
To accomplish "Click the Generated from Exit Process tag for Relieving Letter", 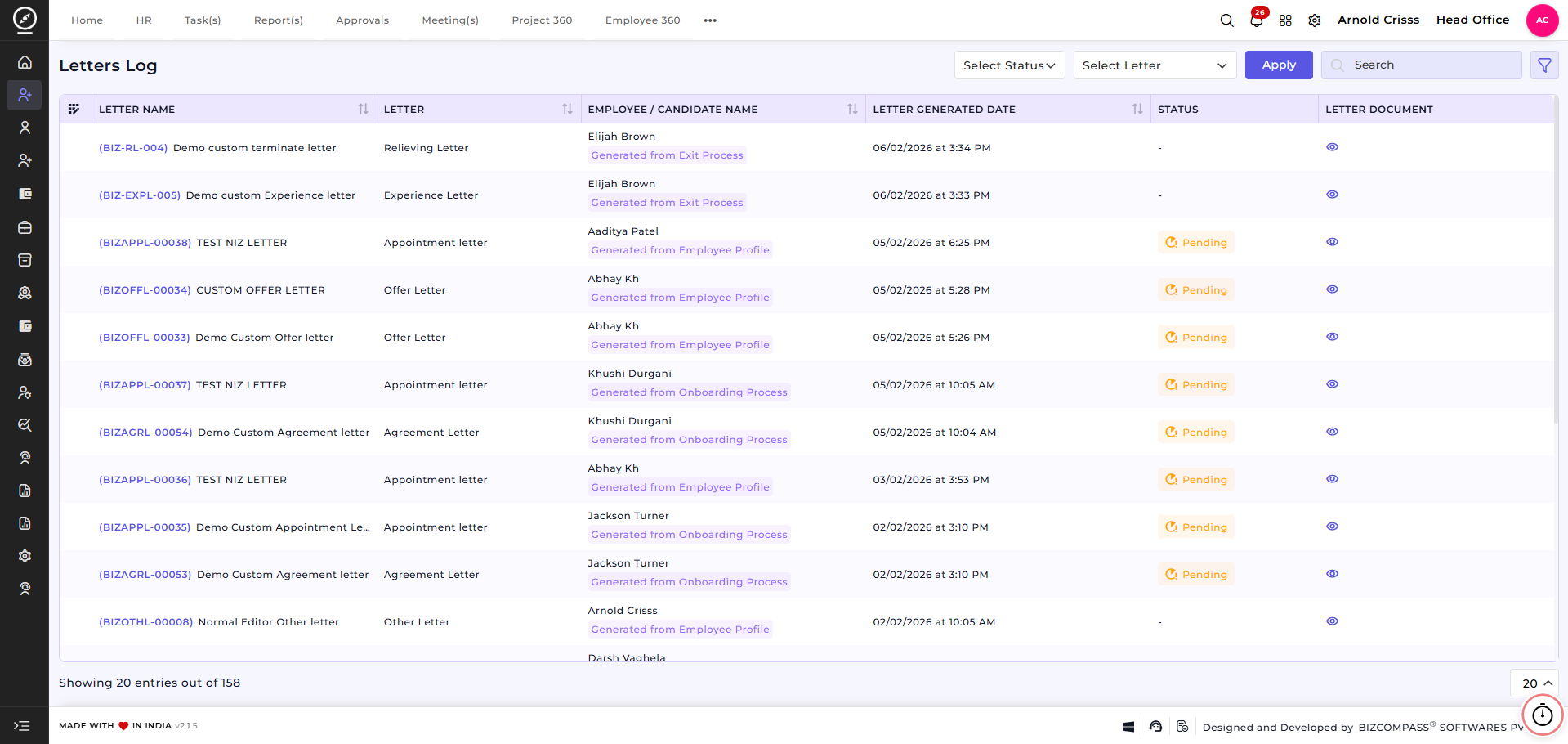I will (667, 155).
